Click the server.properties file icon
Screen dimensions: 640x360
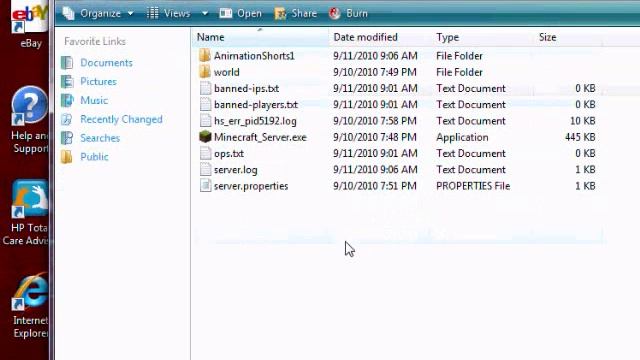pyautogui.click(x=205, y=186)
